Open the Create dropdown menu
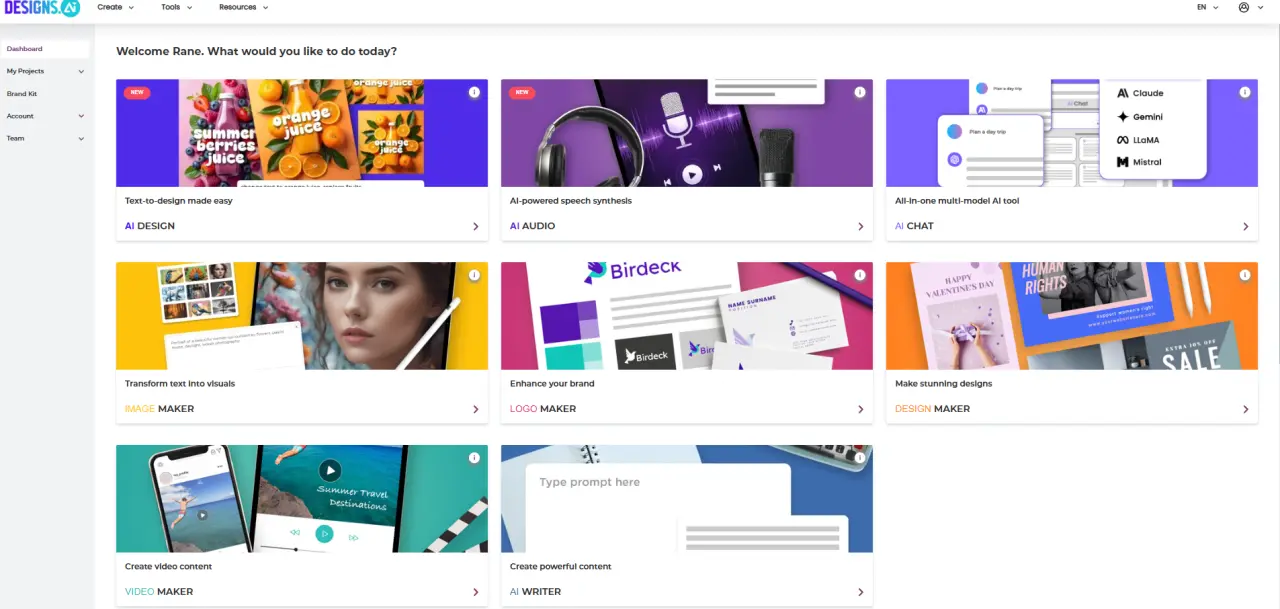The height and width of the screenshot is (609, 1280). click(x=115, y=7)
